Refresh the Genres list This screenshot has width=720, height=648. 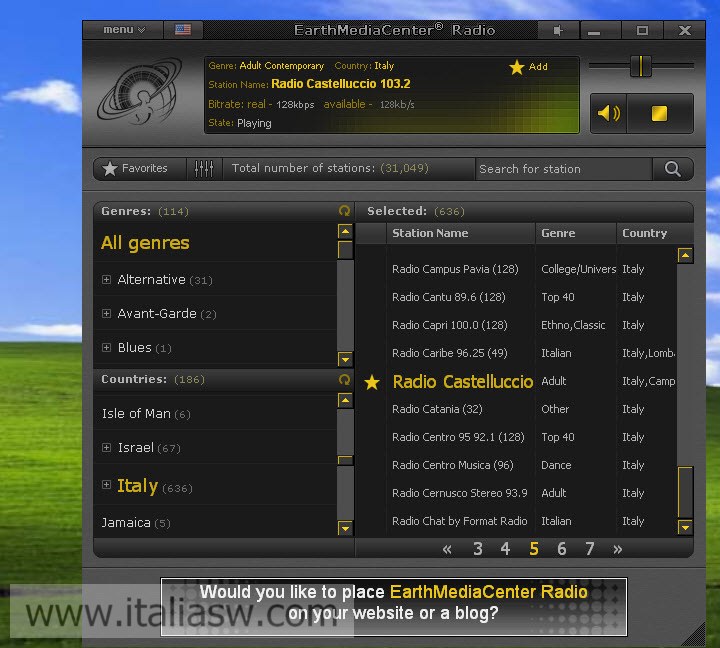[x=344, y=211]
